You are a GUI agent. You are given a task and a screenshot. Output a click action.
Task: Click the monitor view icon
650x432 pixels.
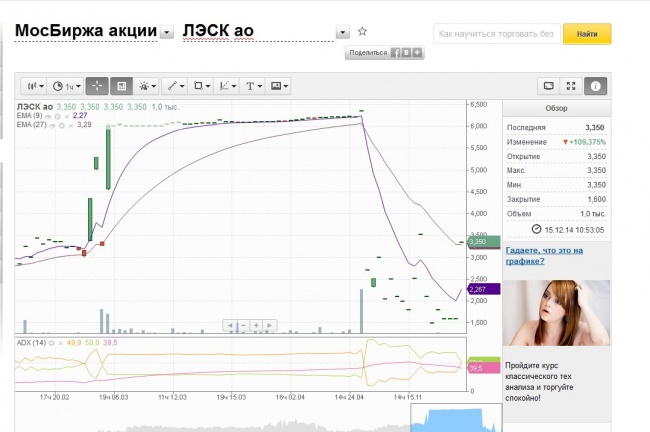coord(548,86)
